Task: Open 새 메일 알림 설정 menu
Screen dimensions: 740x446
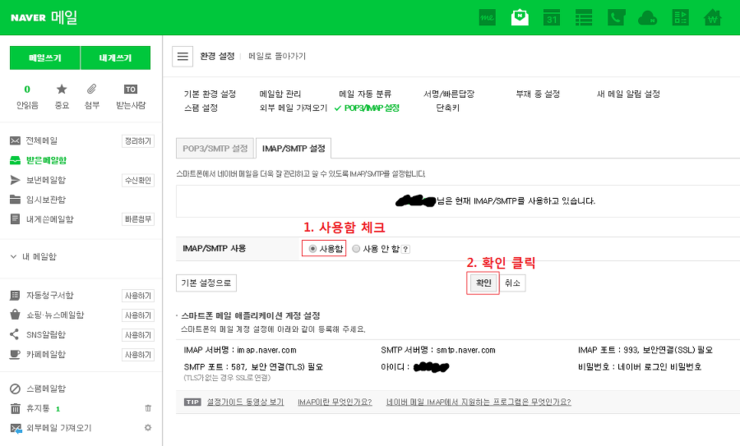Action: coord(628,94)
